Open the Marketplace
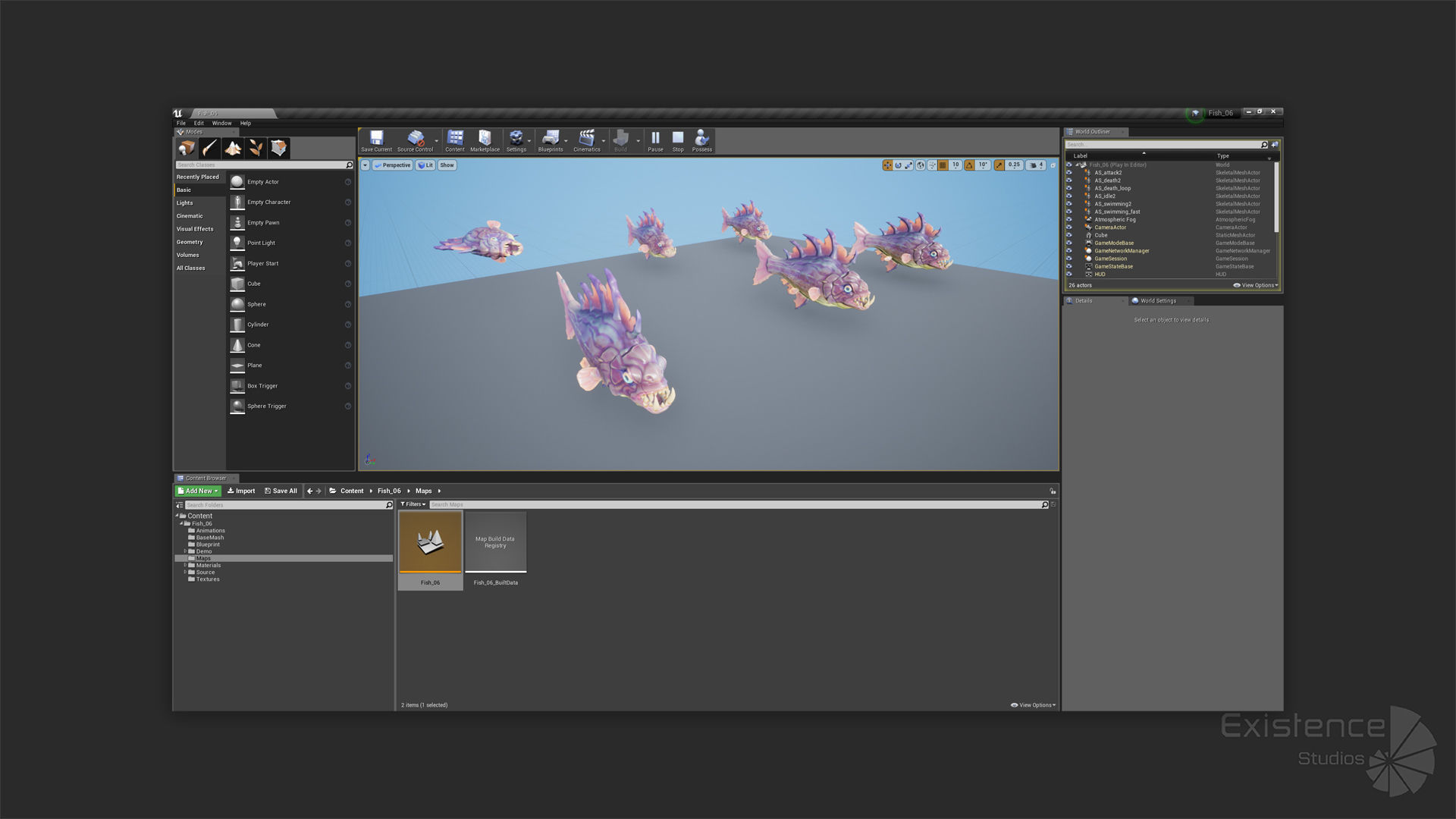The width and height of the screenshot is (1456, 819). [x=485, y=141]
